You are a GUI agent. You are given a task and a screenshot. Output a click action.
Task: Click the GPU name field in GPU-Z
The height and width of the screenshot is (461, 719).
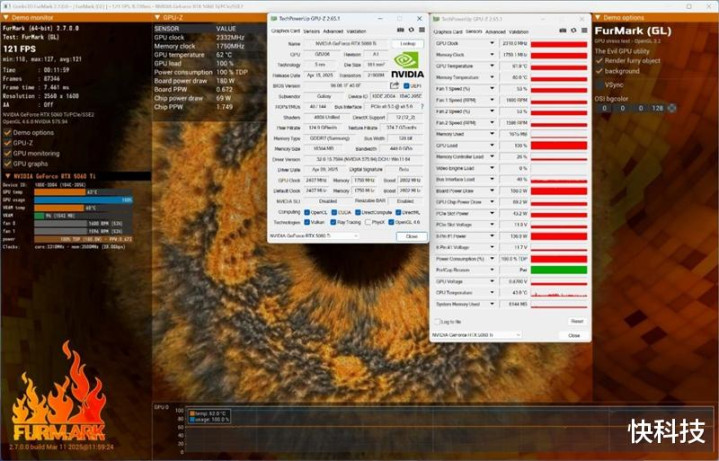[346, 44]
